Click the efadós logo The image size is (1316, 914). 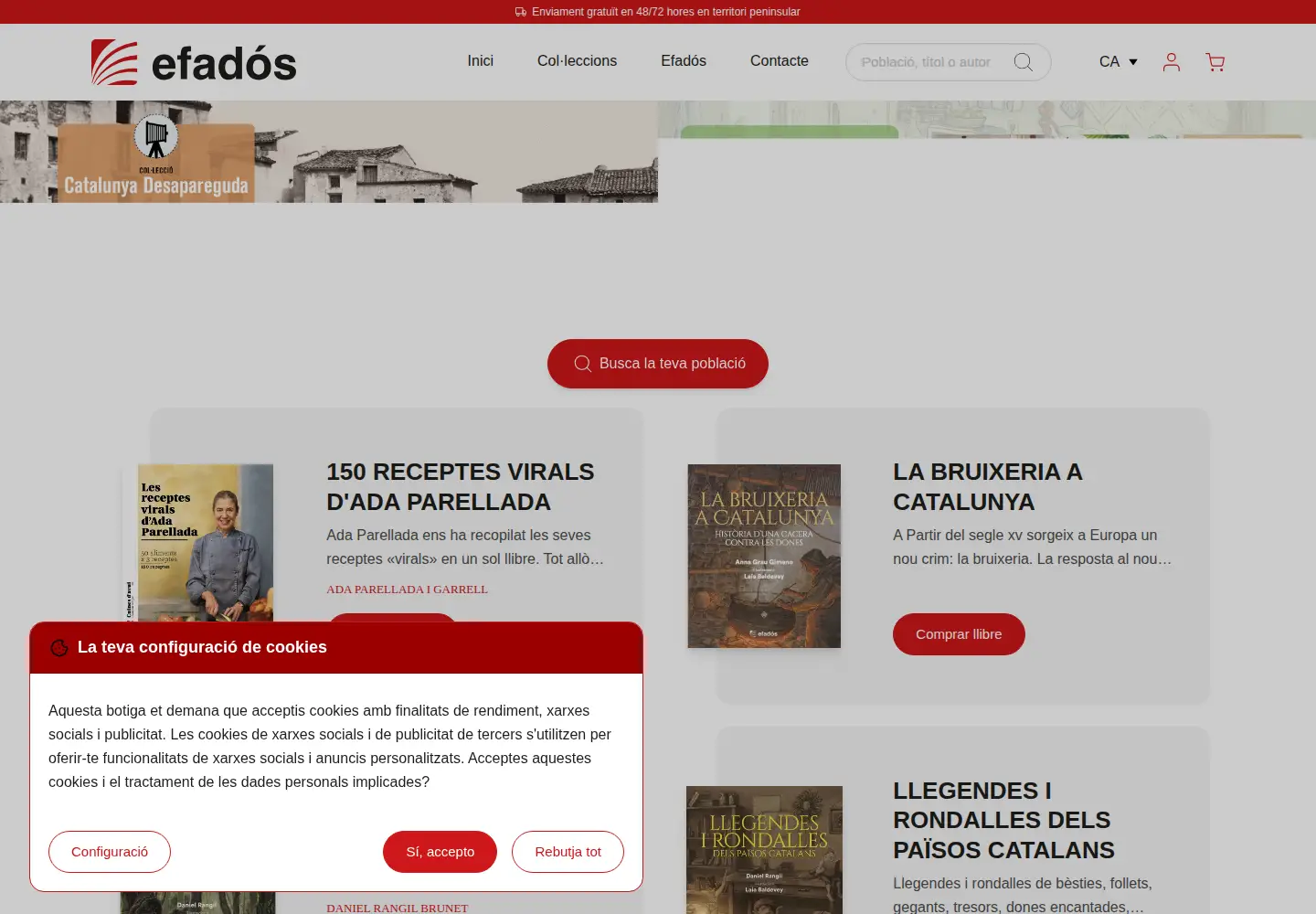194,62
